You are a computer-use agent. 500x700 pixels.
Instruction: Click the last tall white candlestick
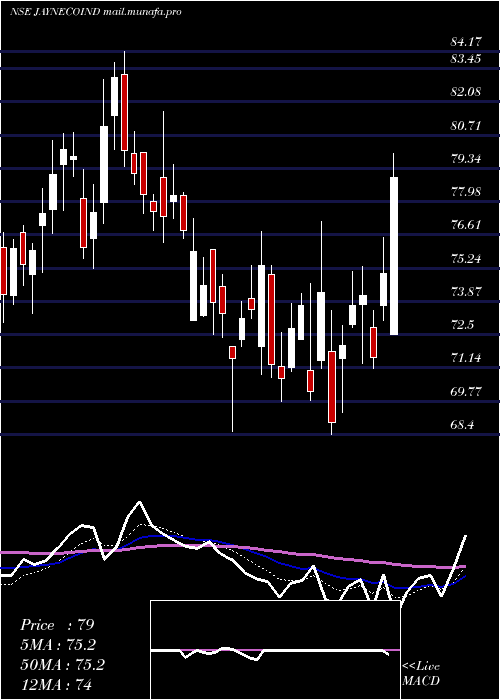click(x=394, y=256)
